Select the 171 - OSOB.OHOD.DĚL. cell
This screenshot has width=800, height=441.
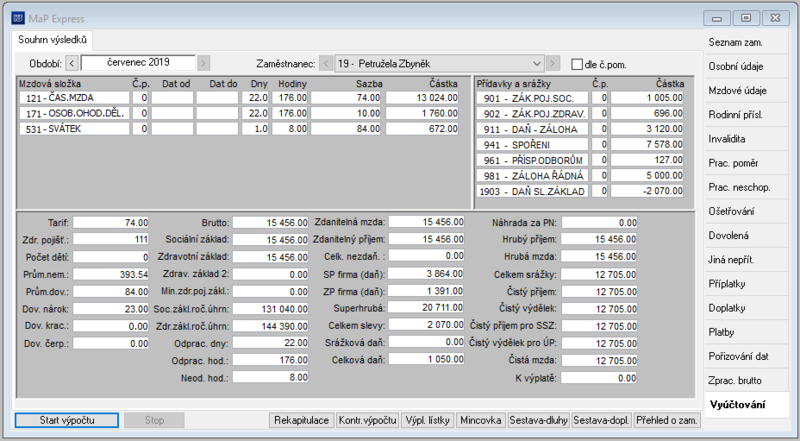pos(74,113)
